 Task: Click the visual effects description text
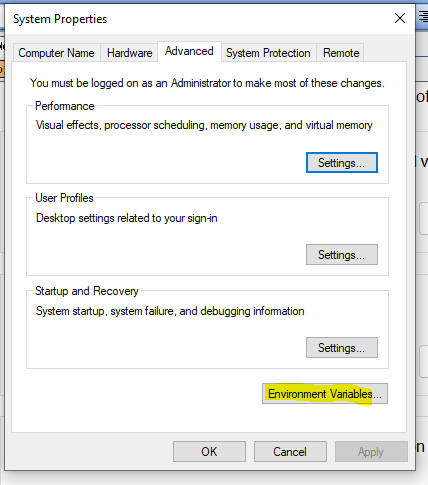point(204,125)
